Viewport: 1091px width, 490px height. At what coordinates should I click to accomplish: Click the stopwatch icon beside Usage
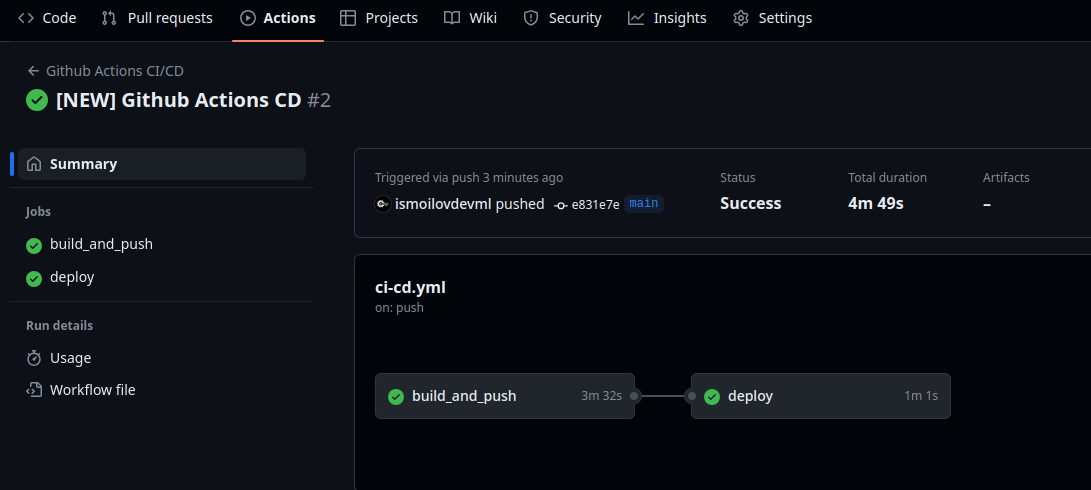[x=33, y=358]
